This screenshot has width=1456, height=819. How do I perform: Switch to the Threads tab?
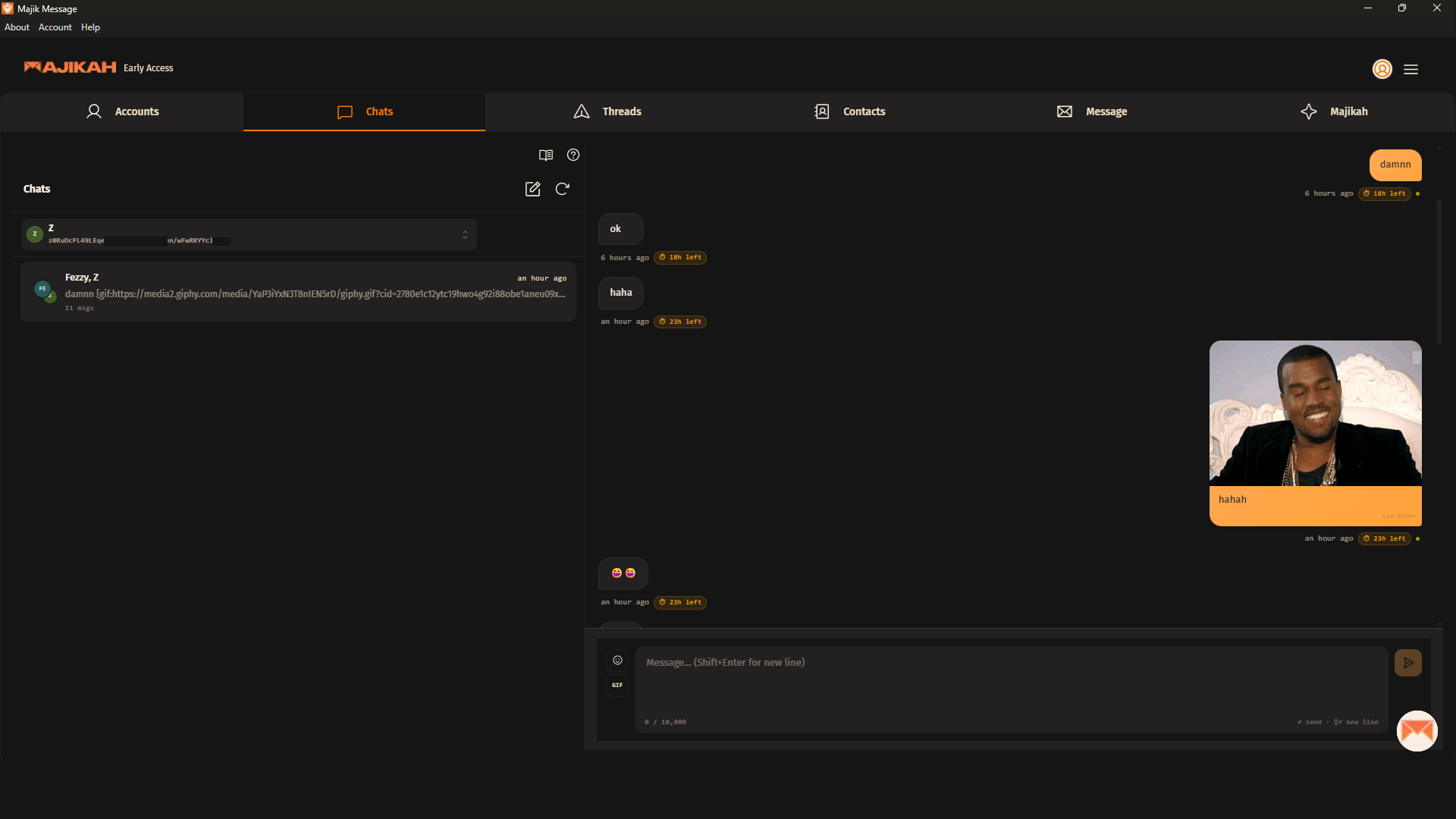pyautogui.click(x=607, y=111)
